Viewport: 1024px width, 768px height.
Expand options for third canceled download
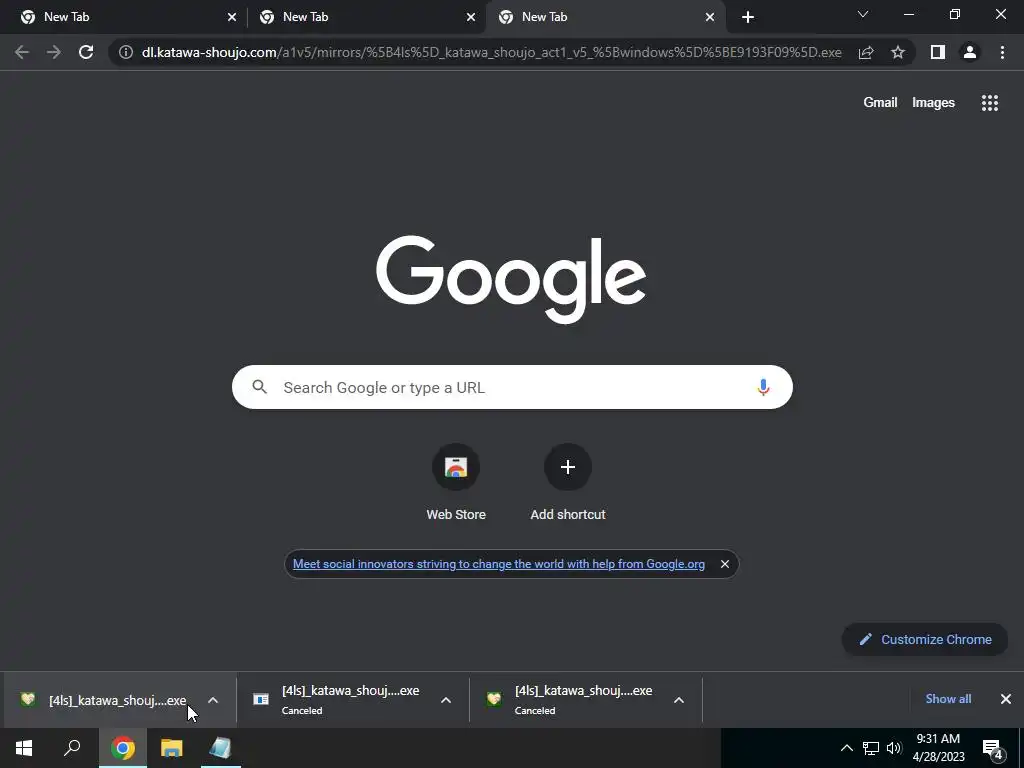click(679, 700)
